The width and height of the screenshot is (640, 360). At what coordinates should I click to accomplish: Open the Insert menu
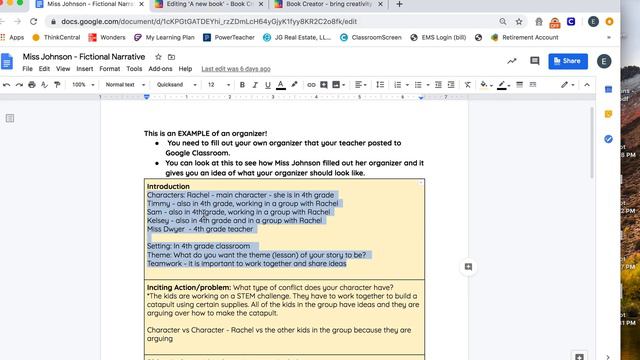(x=84, y=69)
